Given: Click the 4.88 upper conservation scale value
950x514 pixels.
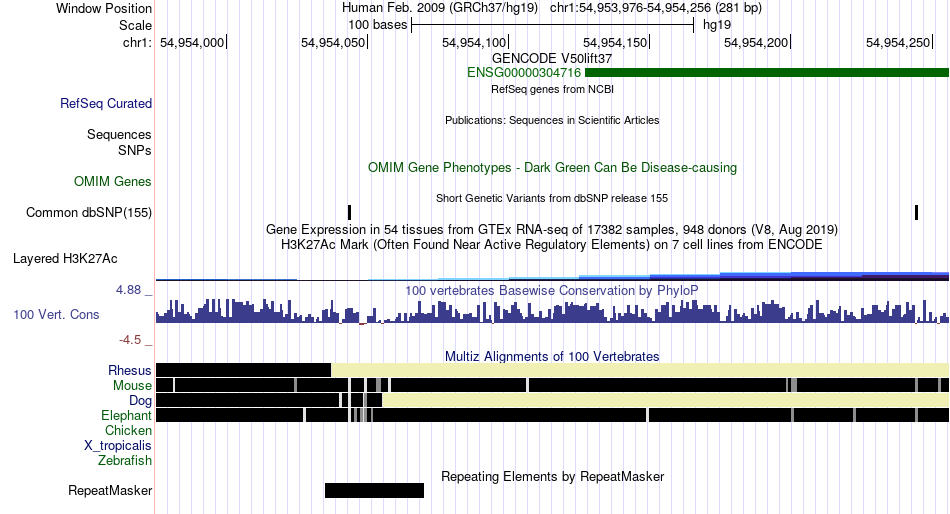Looking at the screenshot, I should 128,290.
